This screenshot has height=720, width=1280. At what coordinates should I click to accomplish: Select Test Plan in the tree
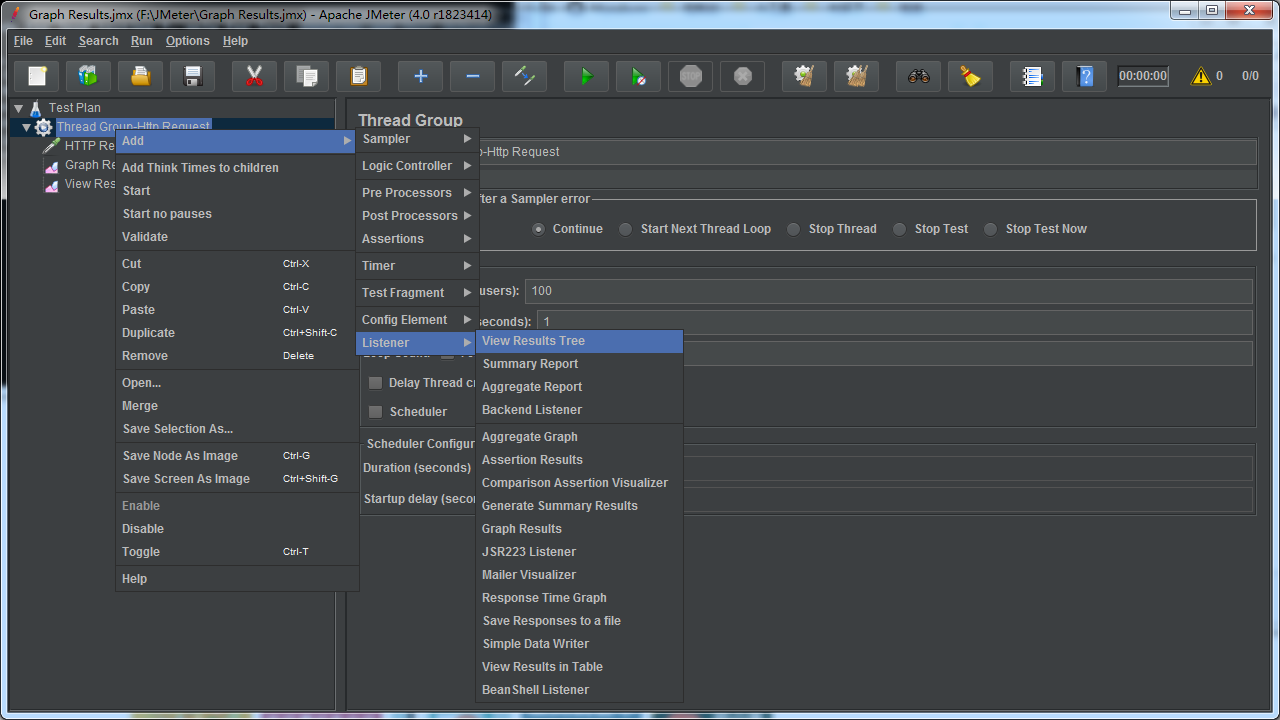[74, 108]
